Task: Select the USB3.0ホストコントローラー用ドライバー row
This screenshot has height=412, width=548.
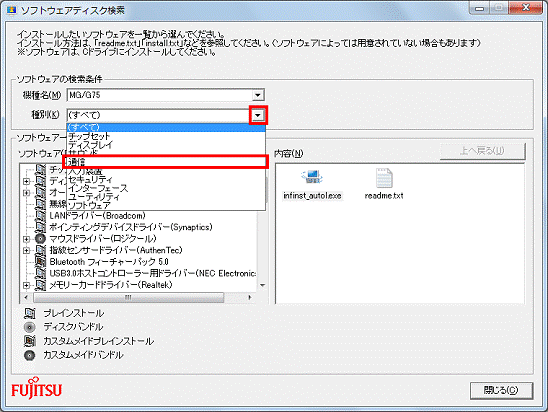Action: click(x=153, y=273)
